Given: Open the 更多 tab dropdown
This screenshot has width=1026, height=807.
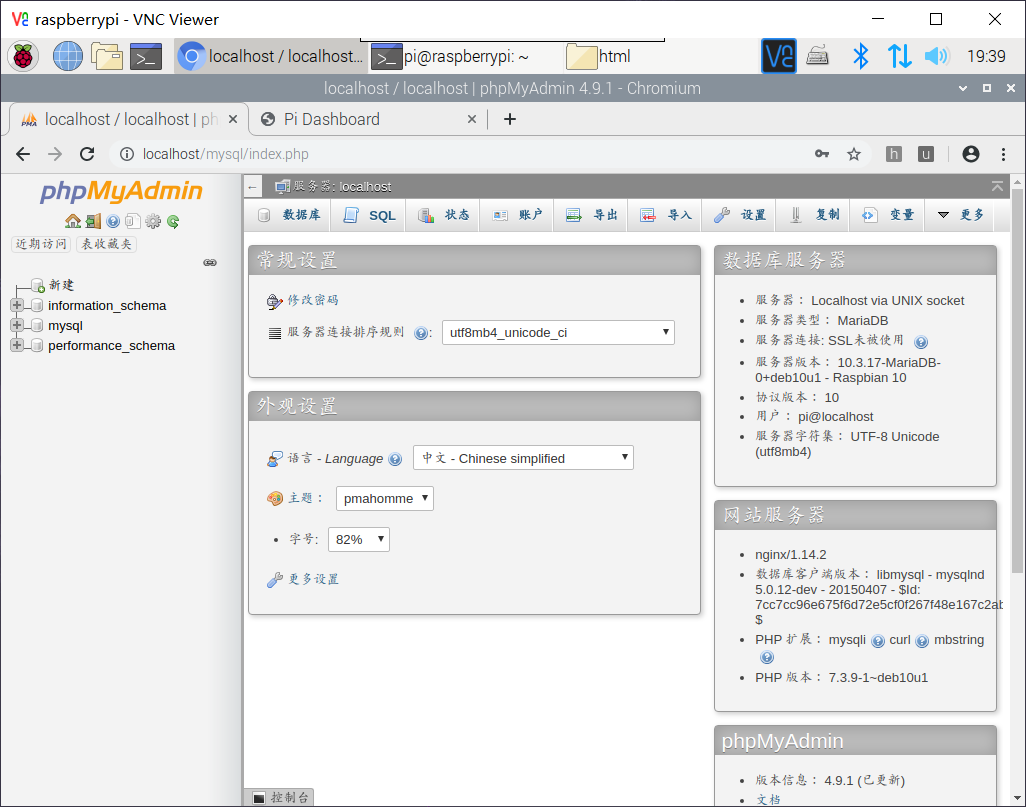Looking at the screenshot, I should (961, 215).
